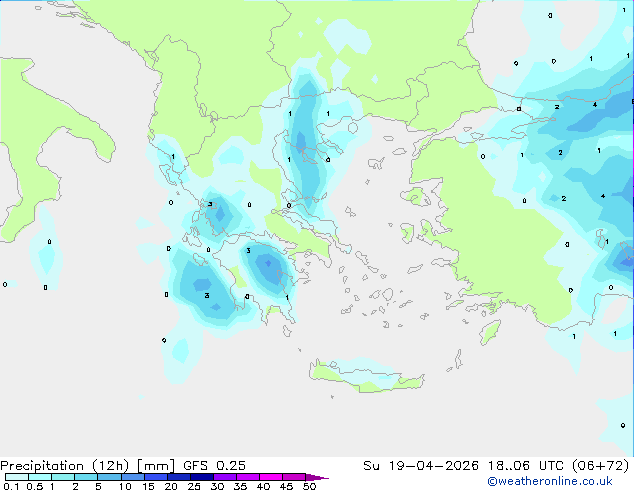
Task: Pick the 40–45 mm magenta legend box
Action: (x=271, y=477)
